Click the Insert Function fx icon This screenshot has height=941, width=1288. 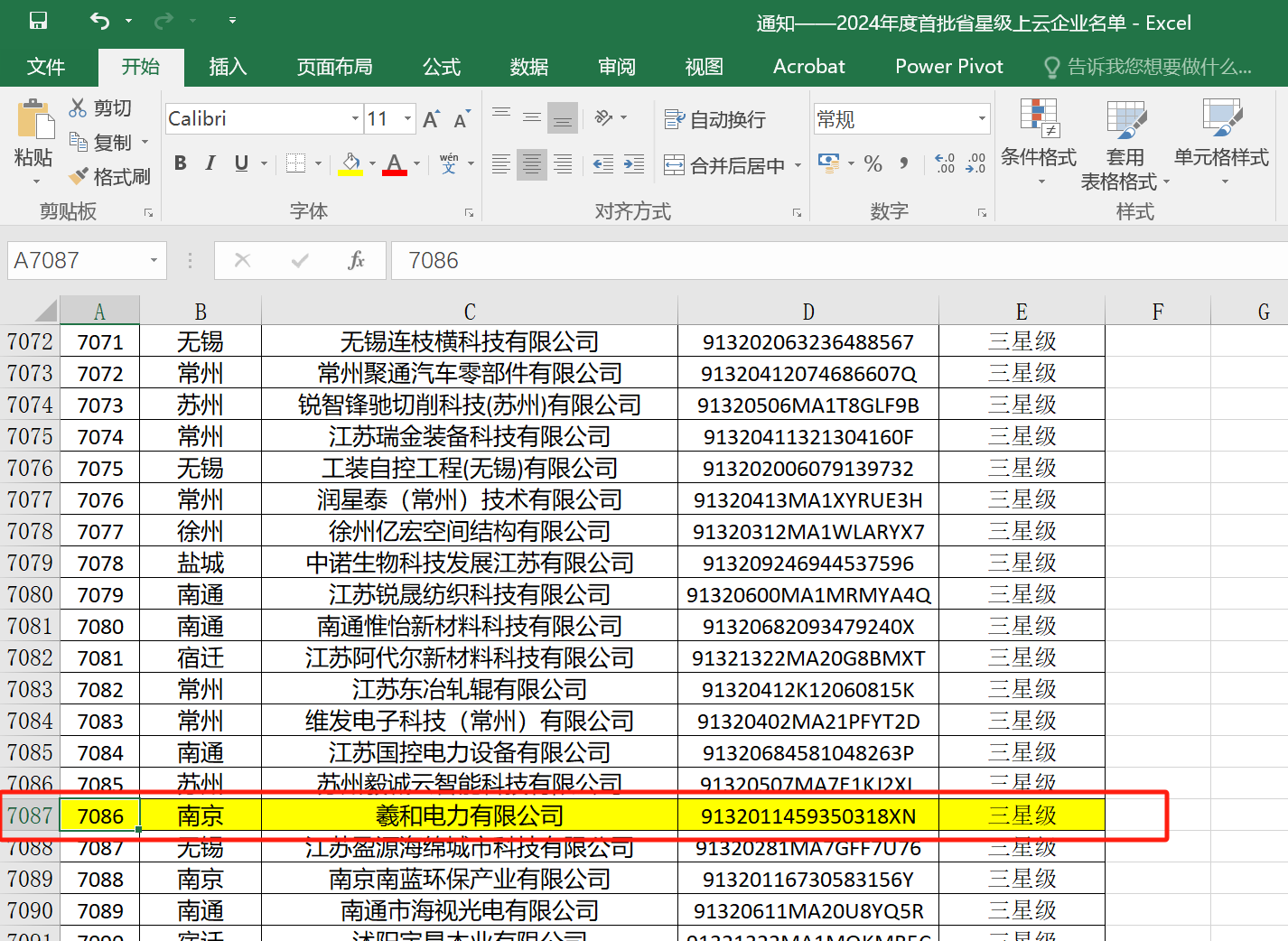click(356, 261)
